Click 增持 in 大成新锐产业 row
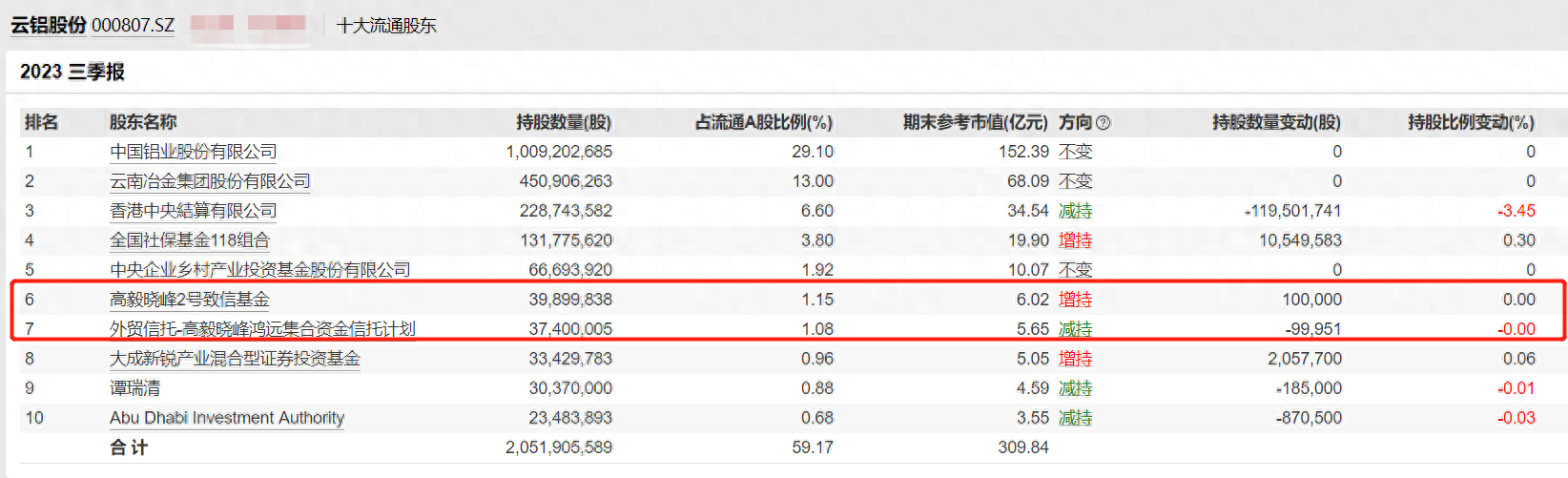This screenshot has width=1568, height=478. pyautogui.click(x=1076, y=359)
